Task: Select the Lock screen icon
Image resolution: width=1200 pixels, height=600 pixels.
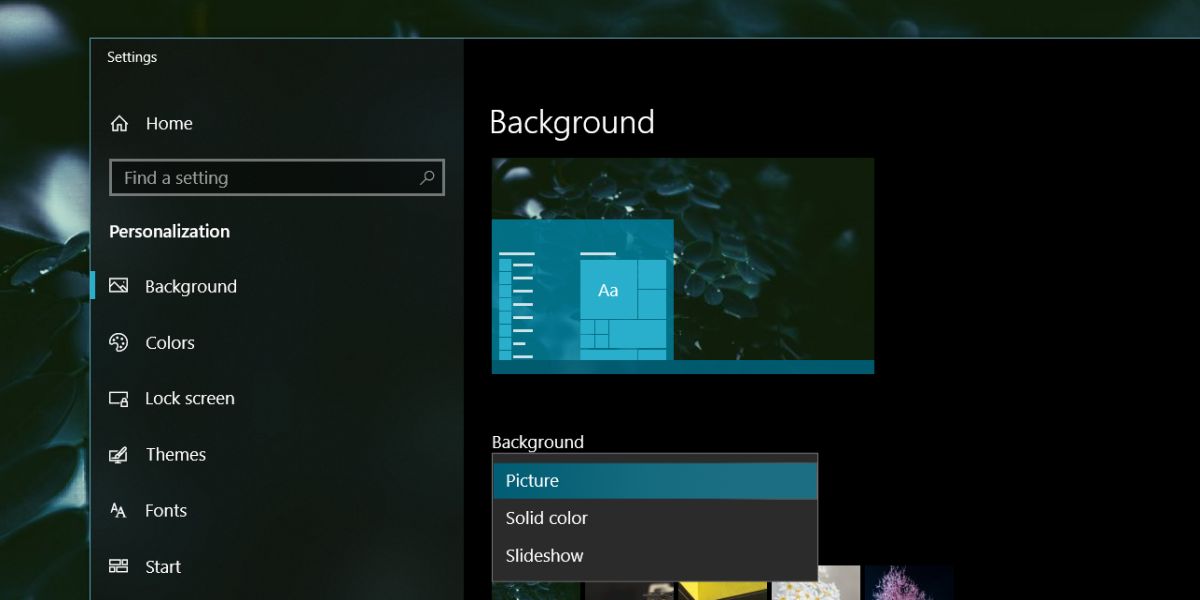Action: (119, 398)
